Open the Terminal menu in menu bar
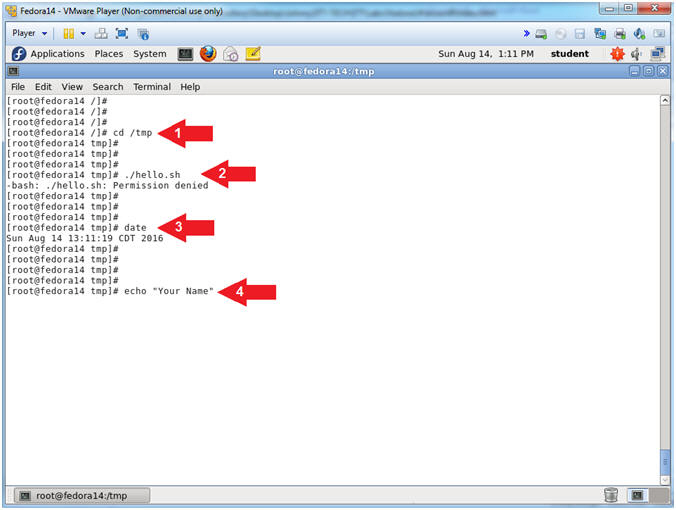 tap(152, 87)
